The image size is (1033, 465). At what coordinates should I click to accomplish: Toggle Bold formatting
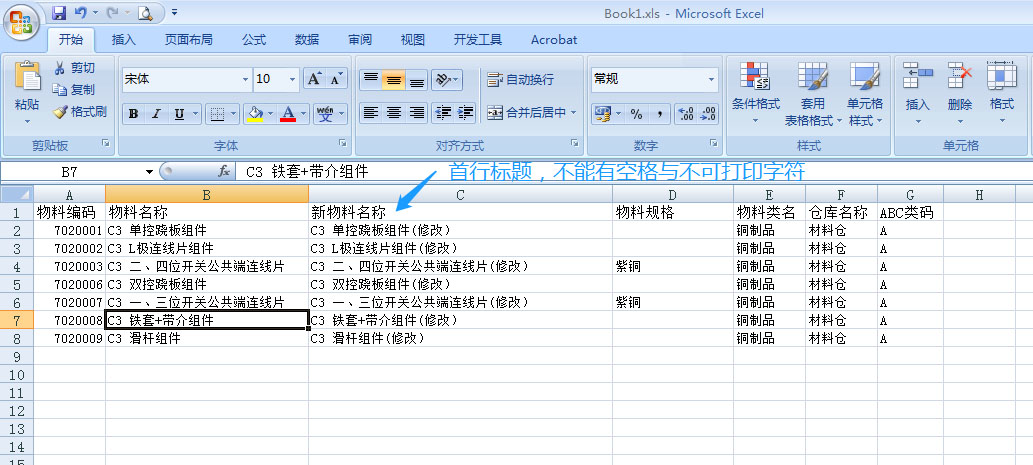pyautogui.click(x=134, y=114)
